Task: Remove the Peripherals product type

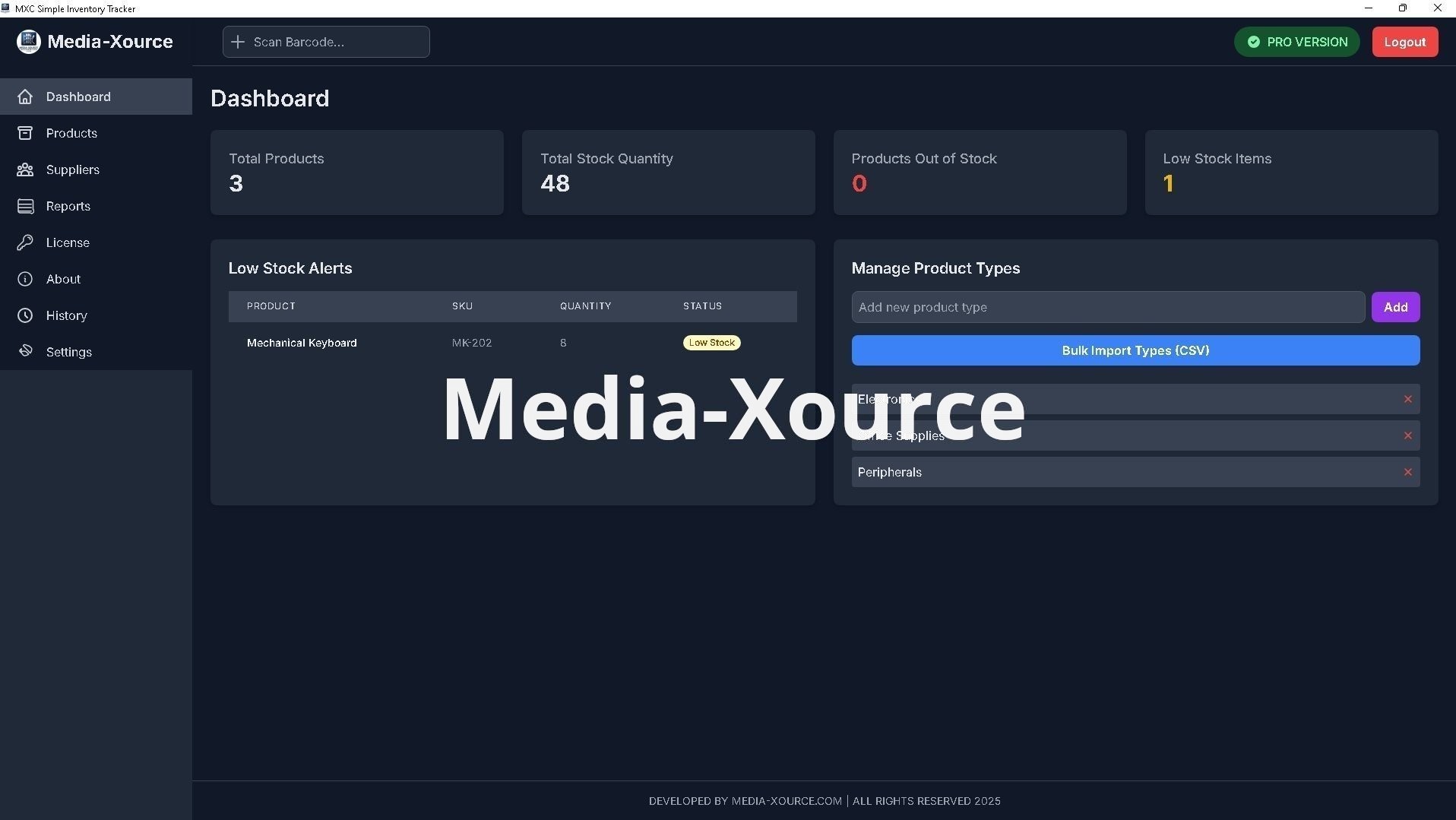Action: (x=1407, y=472)
